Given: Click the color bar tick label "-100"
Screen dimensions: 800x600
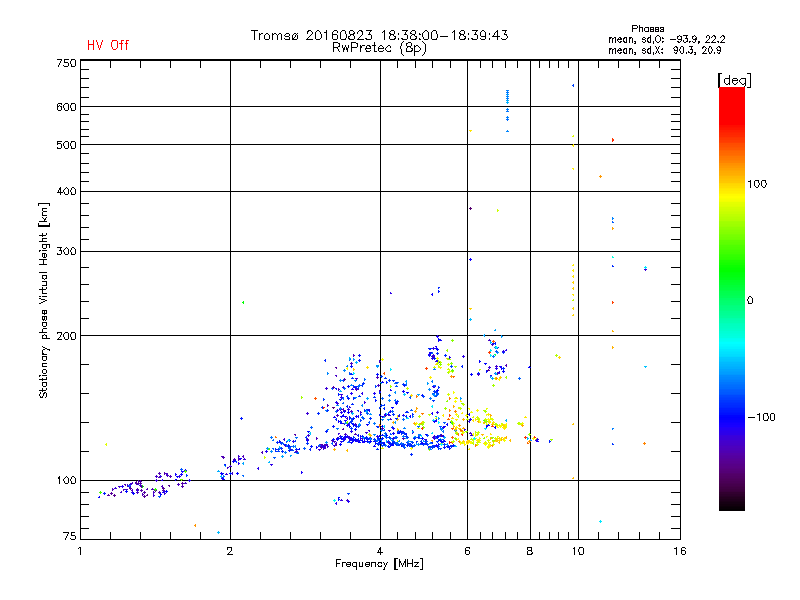Looking at the screenshot, I should 761,417.
